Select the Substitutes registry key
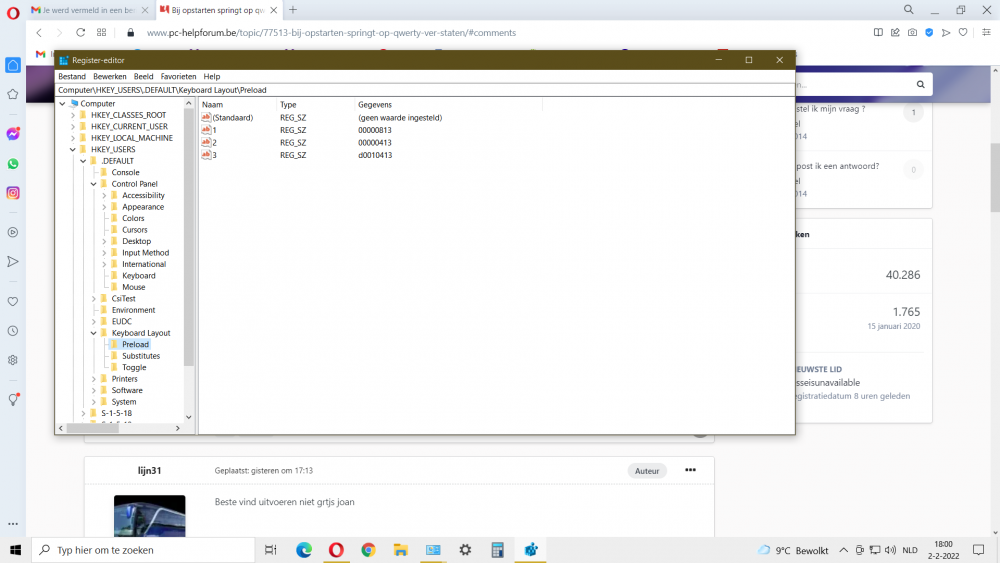Screen dimensions: 1000x563 [141, 356]
